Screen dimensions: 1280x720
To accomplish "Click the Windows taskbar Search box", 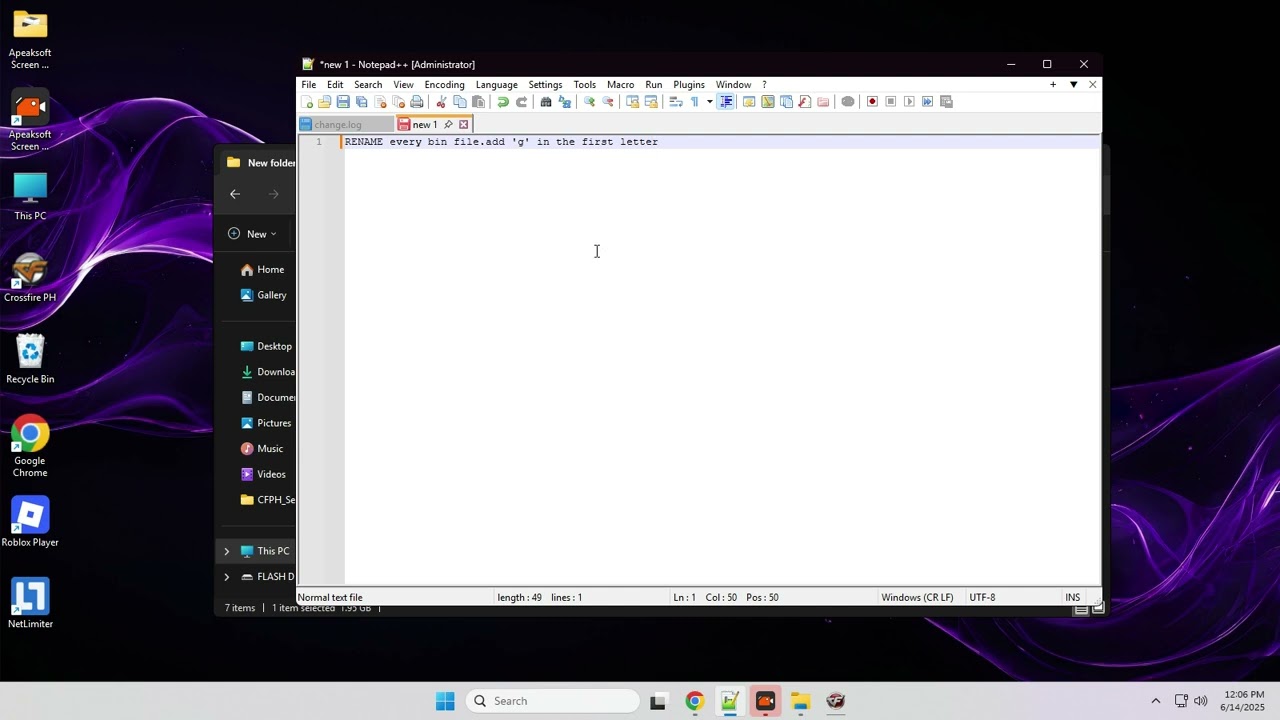I will click(x=552, y=701).
